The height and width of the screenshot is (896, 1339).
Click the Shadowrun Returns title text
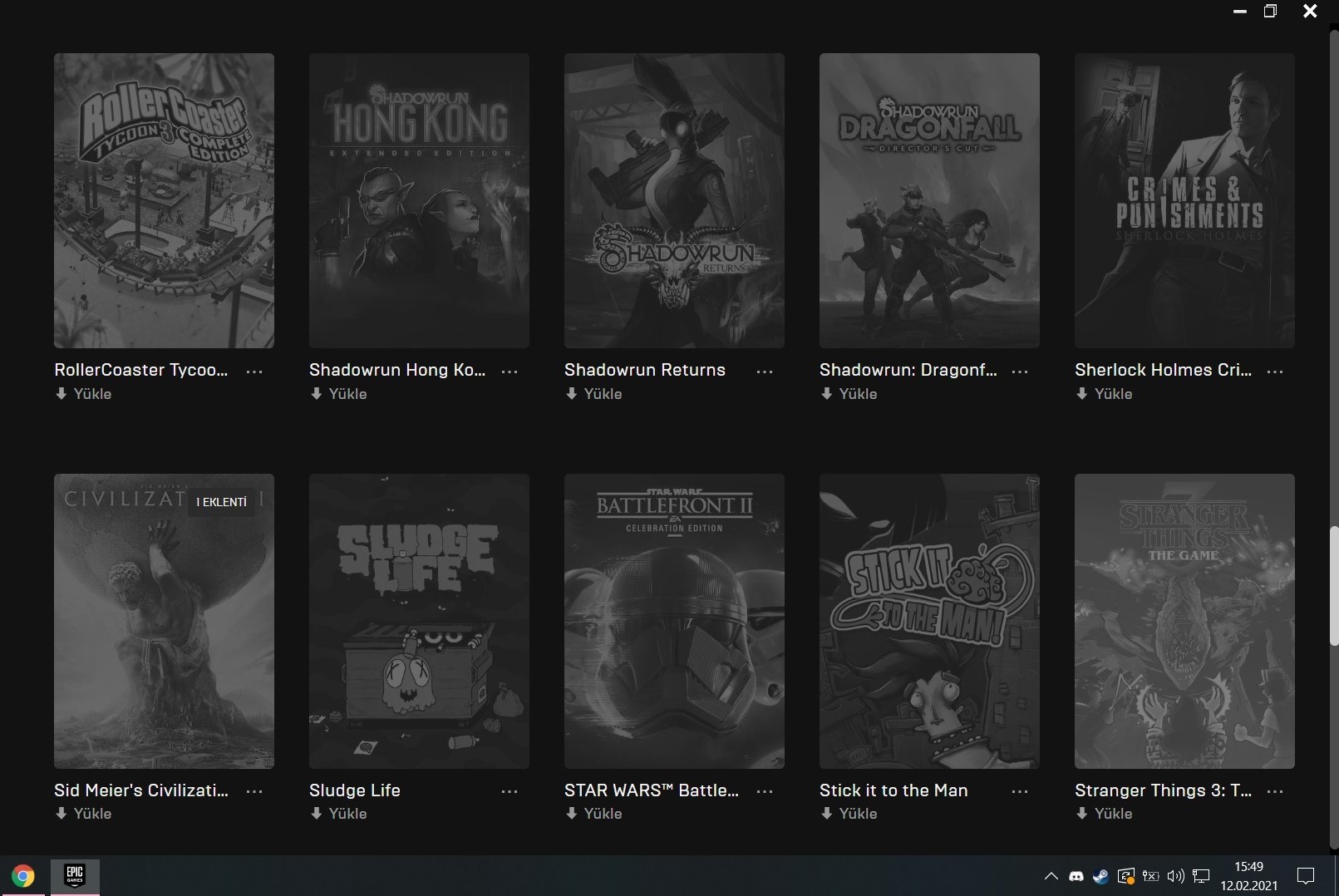click(x=645, y=370)
